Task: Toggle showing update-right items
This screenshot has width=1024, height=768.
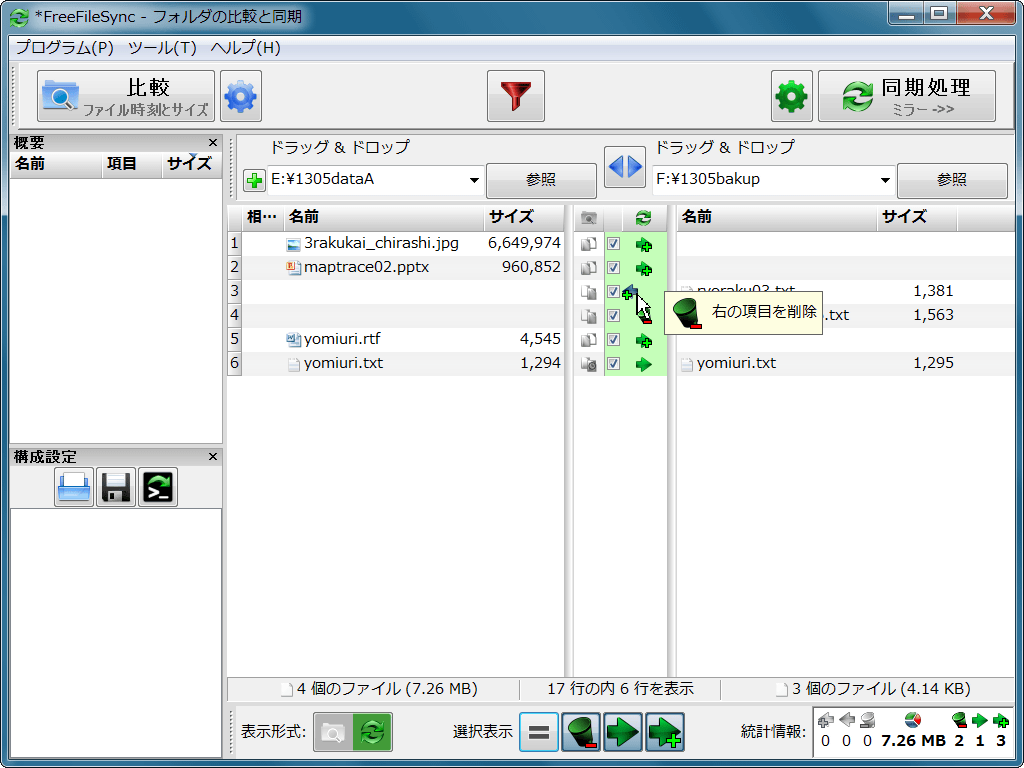Action: [x=623, y=732]
